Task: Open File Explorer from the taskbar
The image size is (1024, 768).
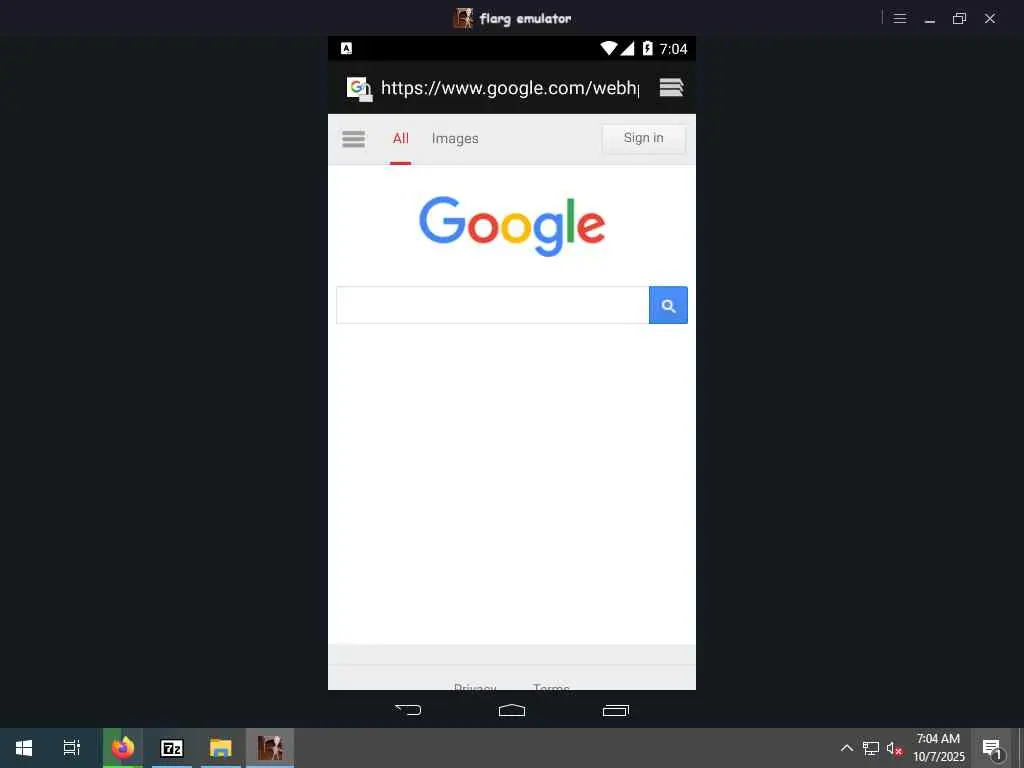Action: click(221, 748)
